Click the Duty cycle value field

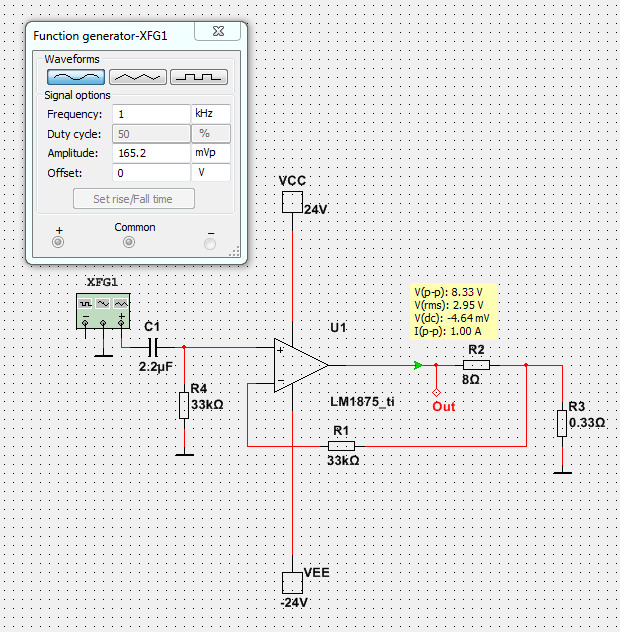click(x=151, y=134)
